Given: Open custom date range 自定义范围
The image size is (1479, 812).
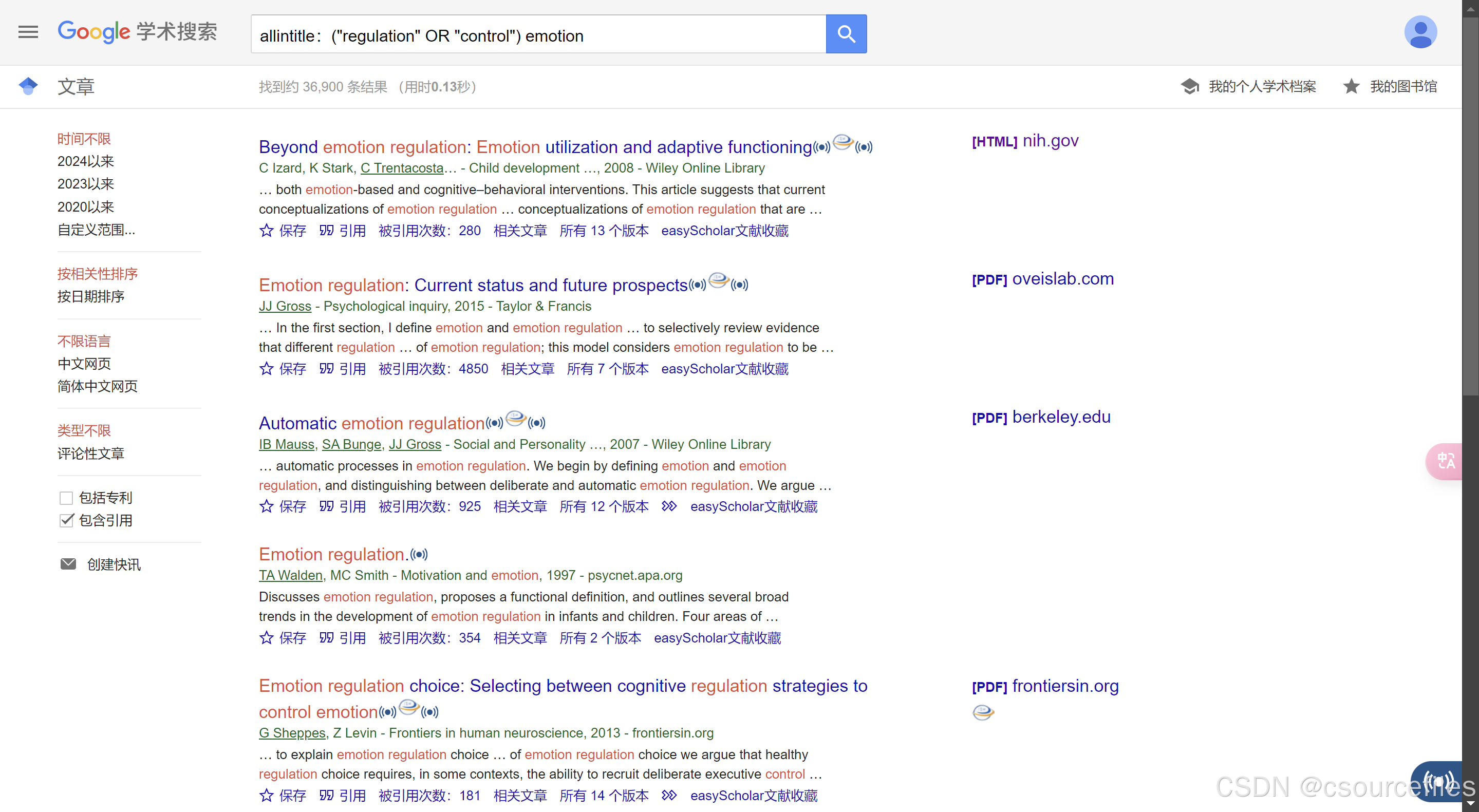Looking at the screenshot, I should coord(96,230).
